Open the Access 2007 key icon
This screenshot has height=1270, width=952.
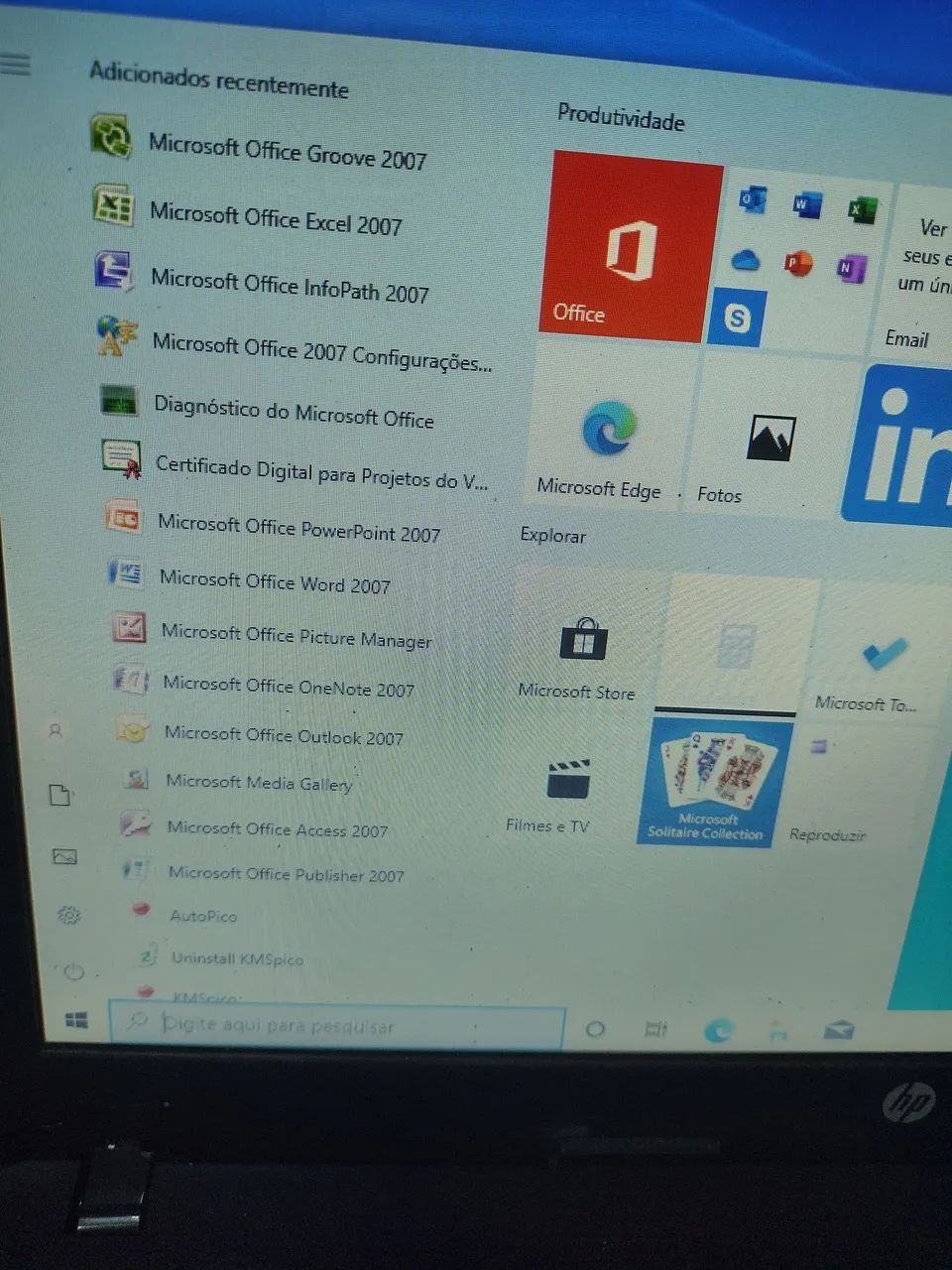click(136, 824)
